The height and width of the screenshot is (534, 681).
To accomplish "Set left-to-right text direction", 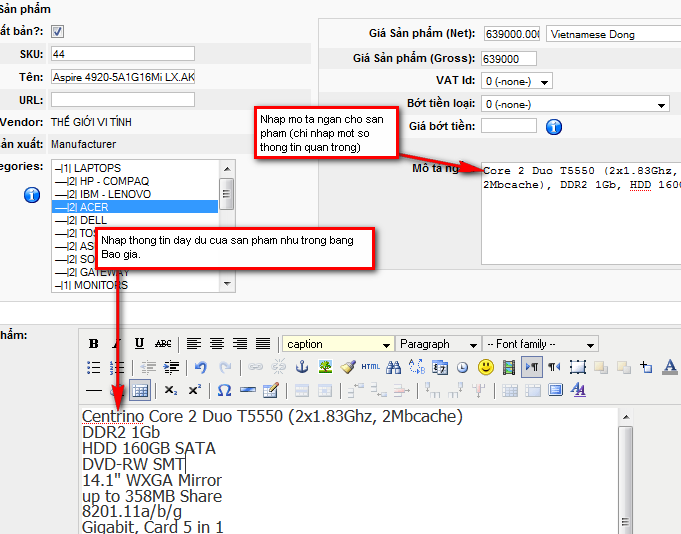I will point(532,367).
